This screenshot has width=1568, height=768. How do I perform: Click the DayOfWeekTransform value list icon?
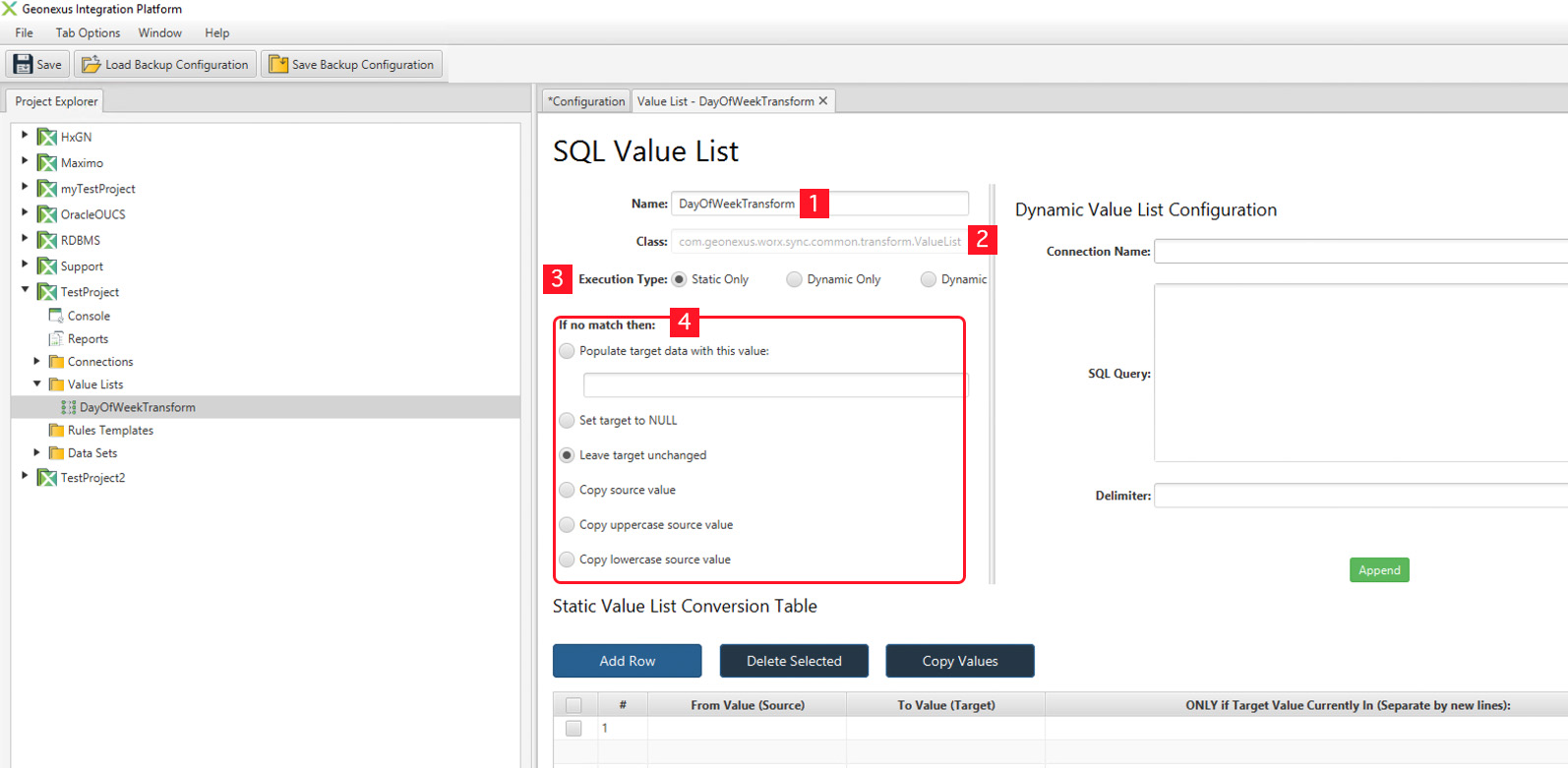[68, 407]
